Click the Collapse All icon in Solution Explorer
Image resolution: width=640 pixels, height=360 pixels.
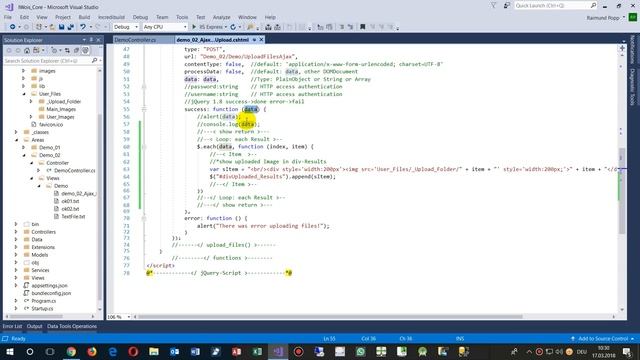[x=76, y=50]
